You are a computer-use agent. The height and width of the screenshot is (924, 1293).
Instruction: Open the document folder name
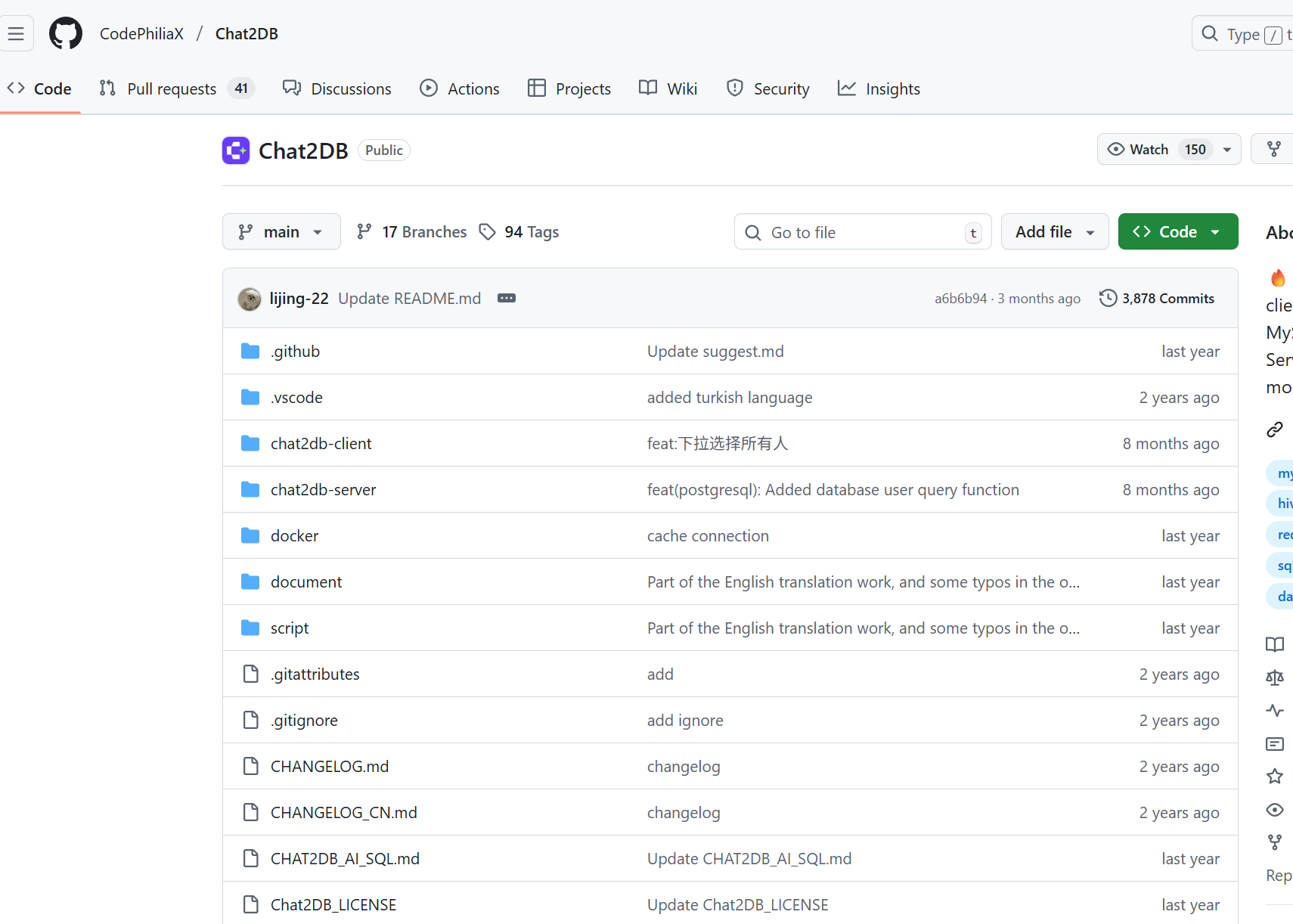(306, 581)
